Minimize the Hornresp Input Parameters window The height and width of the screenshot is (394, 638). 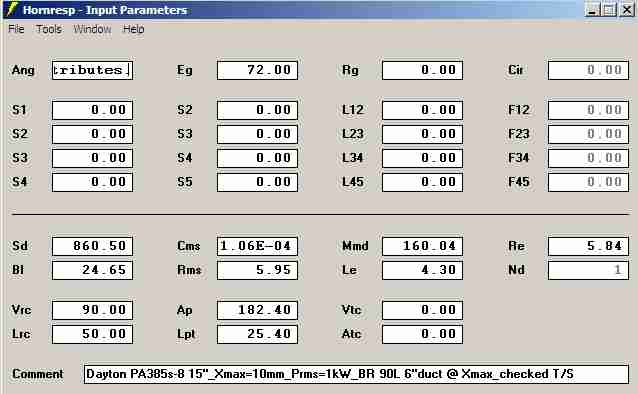pos(592,9)
